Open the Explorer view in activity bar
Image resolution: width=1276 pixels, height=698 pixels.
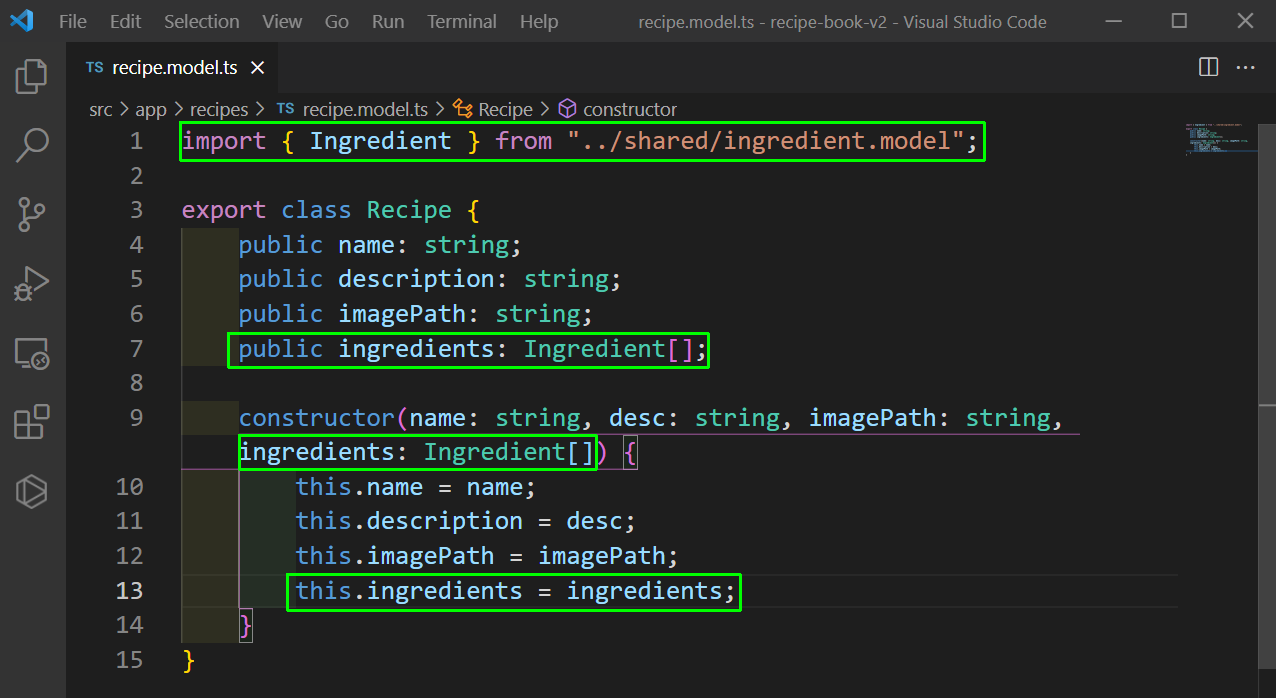pyautogui.click(x=32, y=77)
